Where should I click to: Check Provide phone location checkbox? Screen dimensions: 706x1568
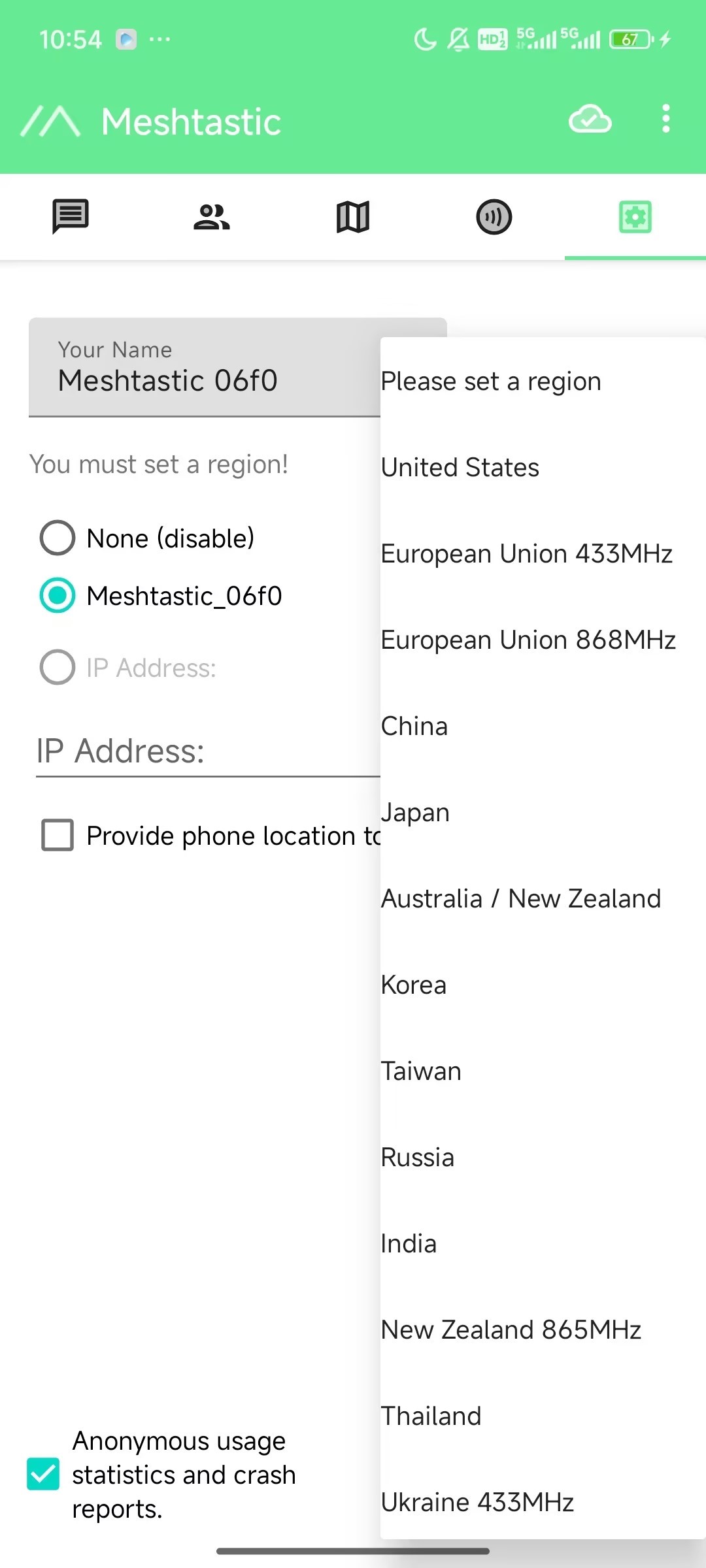[58, 835]
